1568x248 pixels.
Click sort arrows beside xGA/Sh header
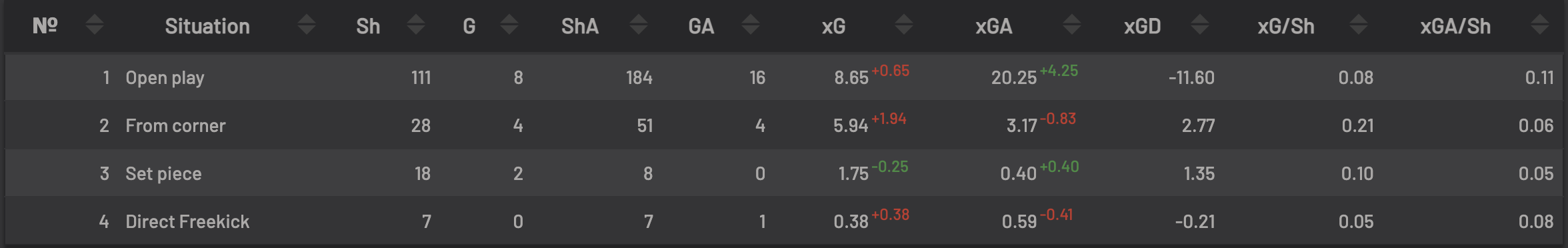click(x=1540, y=25)
